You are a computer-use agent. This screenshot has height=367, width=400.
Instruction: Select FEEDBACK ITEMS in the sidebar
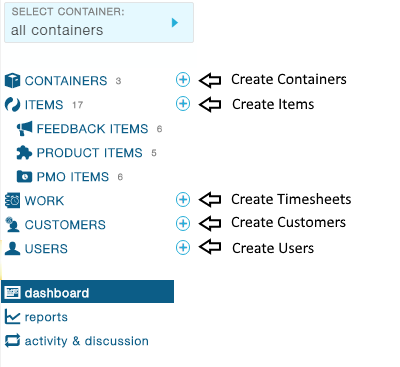[92, 129]
